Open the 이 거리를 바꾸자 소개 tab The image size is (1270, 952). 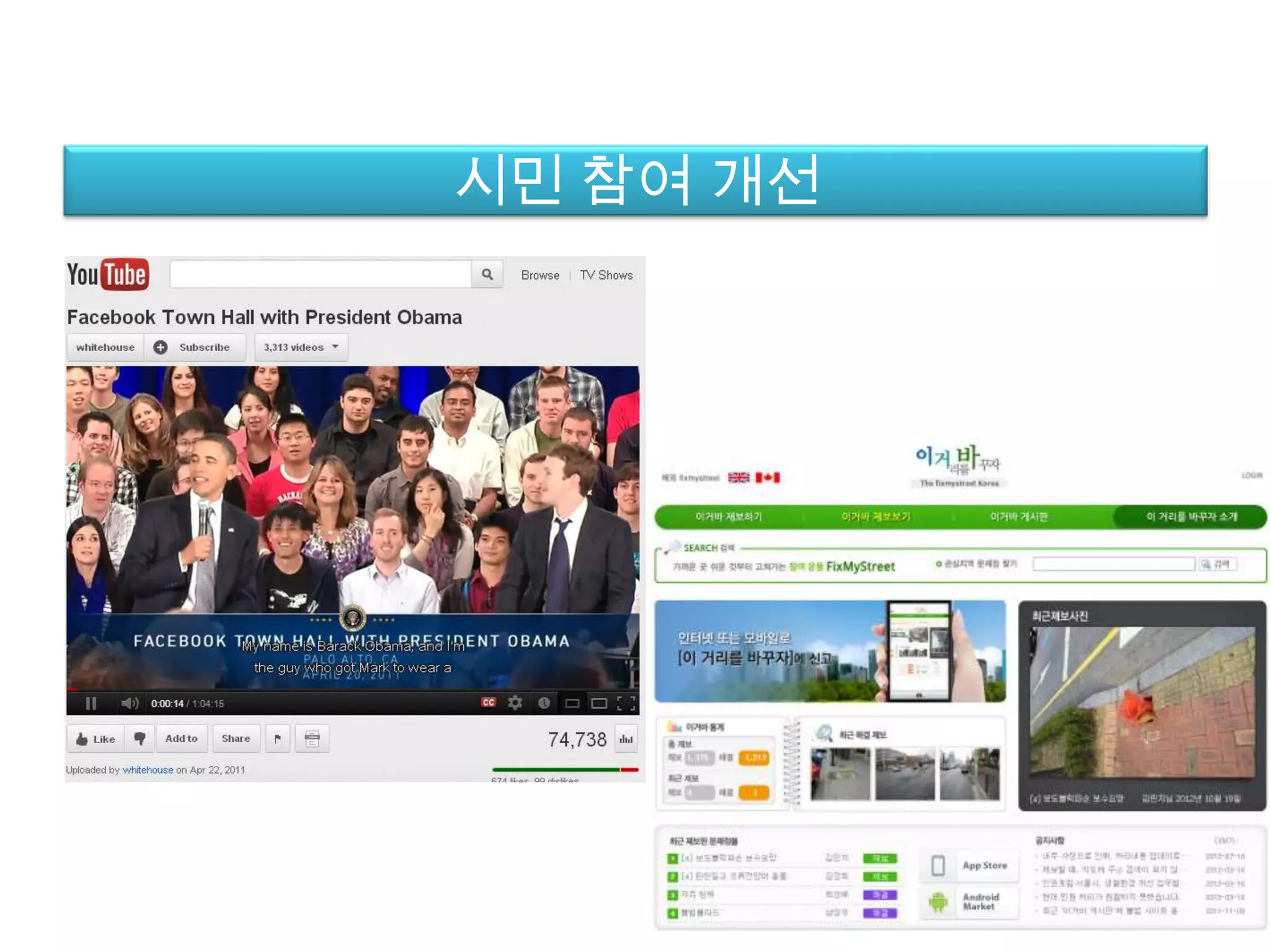(x=1191, y=517)
